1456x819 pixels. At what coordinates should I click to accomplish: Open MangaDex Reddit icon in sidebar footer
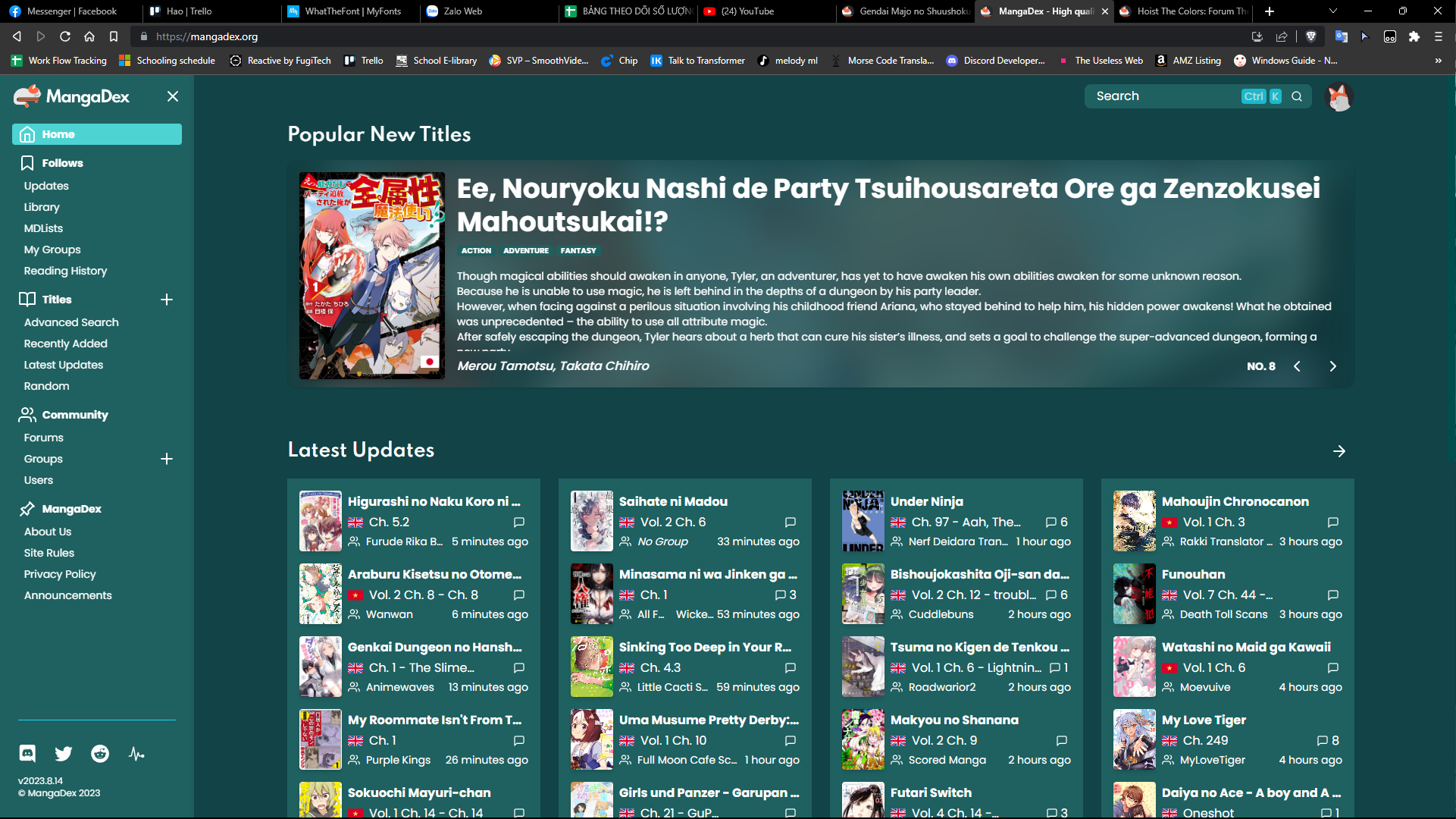pyautogui.click(x=100, y=754)
